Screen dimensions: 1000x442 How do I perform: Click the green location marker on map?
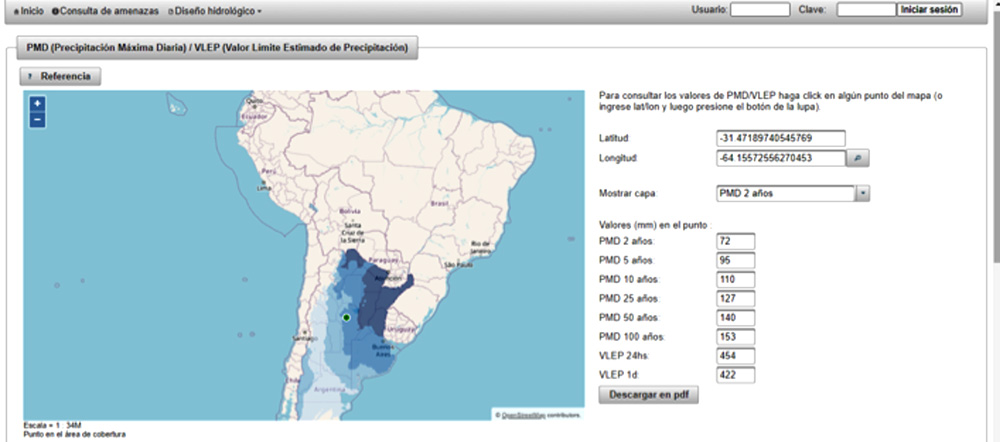(x=346, y=317)
